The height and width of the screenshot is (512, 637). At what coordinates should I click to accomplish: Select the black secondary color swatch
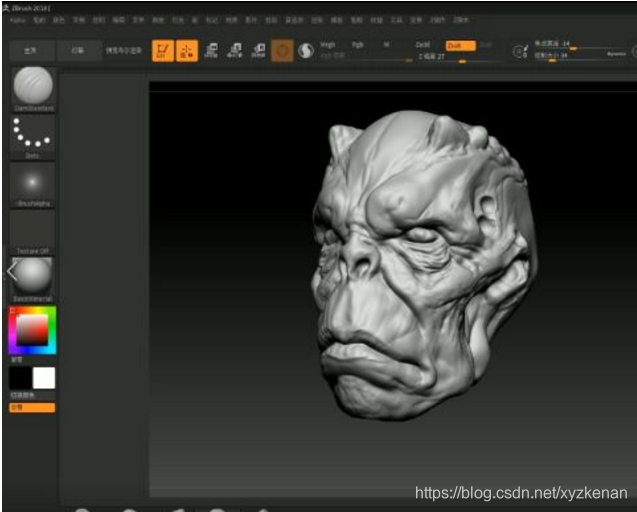(20, 378)
